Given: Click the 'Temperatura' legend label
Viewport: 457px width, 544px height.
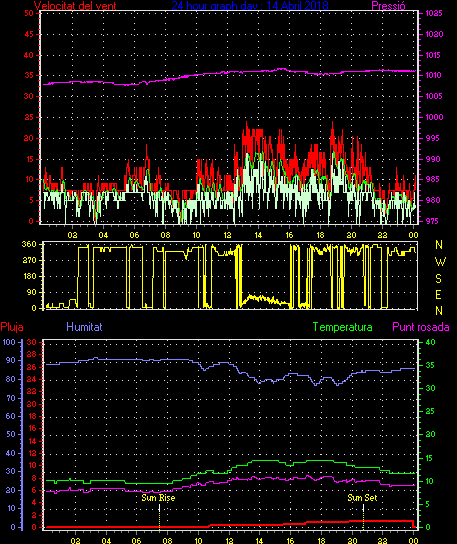Looking at the screenshot, I should (x=342, y=327).
